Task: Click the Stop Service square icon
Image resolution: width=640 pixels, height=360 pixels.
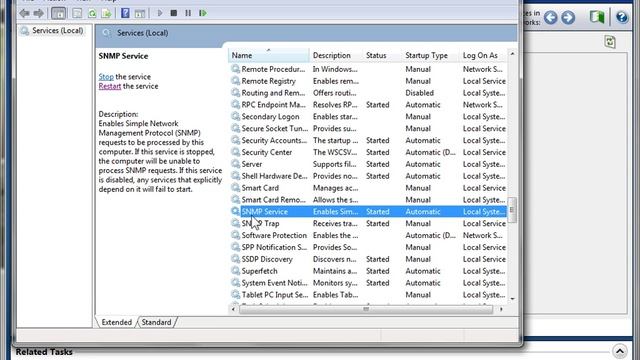Action: pyautogui.click(x=173, y=13)
